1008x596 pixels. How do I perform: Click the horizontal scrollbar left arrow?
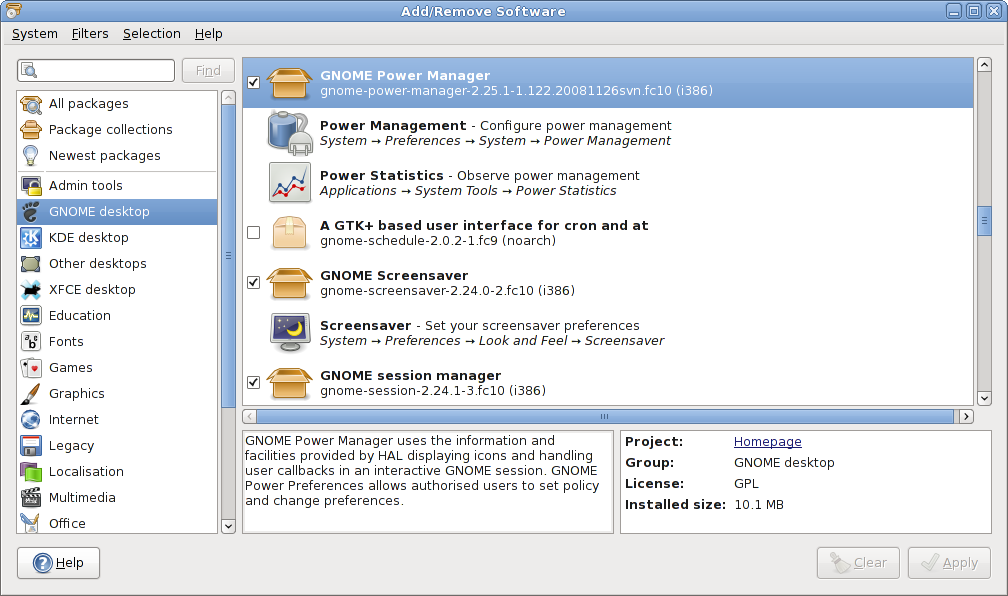(249, 417)
